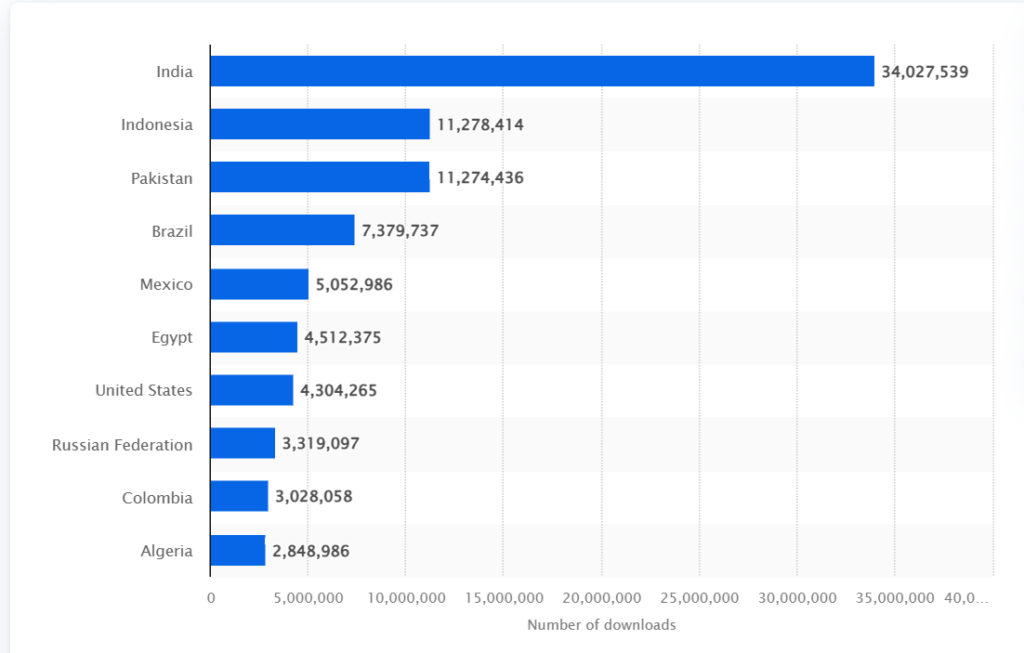Click the value 11,274,436

[x=480, y=178]
